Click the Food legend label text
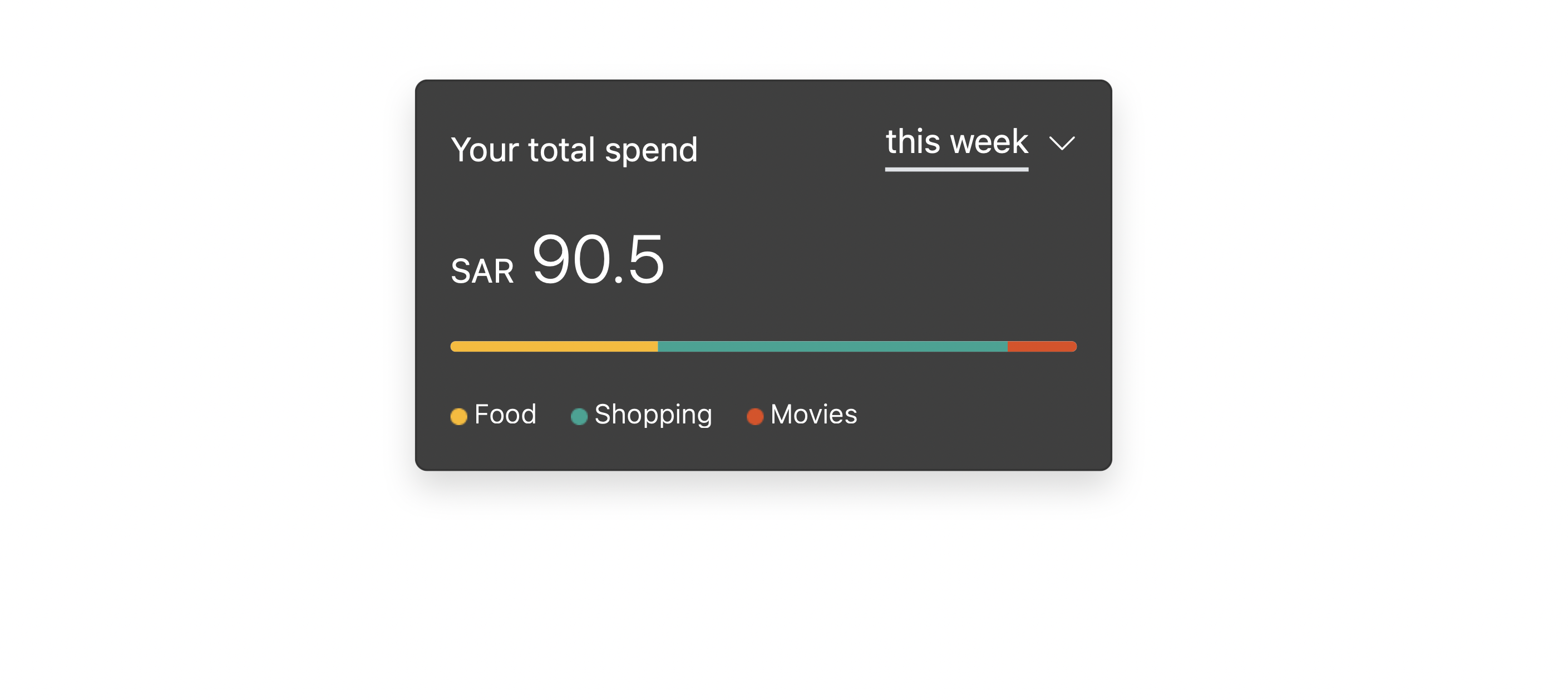Image resolution: width=1568 pixels, height=700 pixels. pyautogui.click(x=505, y=415)
